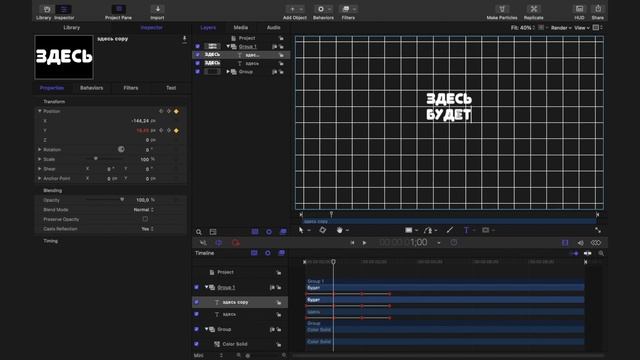
Task: Open the Fit 40% zoom dropdown
Action: point(523,28)
